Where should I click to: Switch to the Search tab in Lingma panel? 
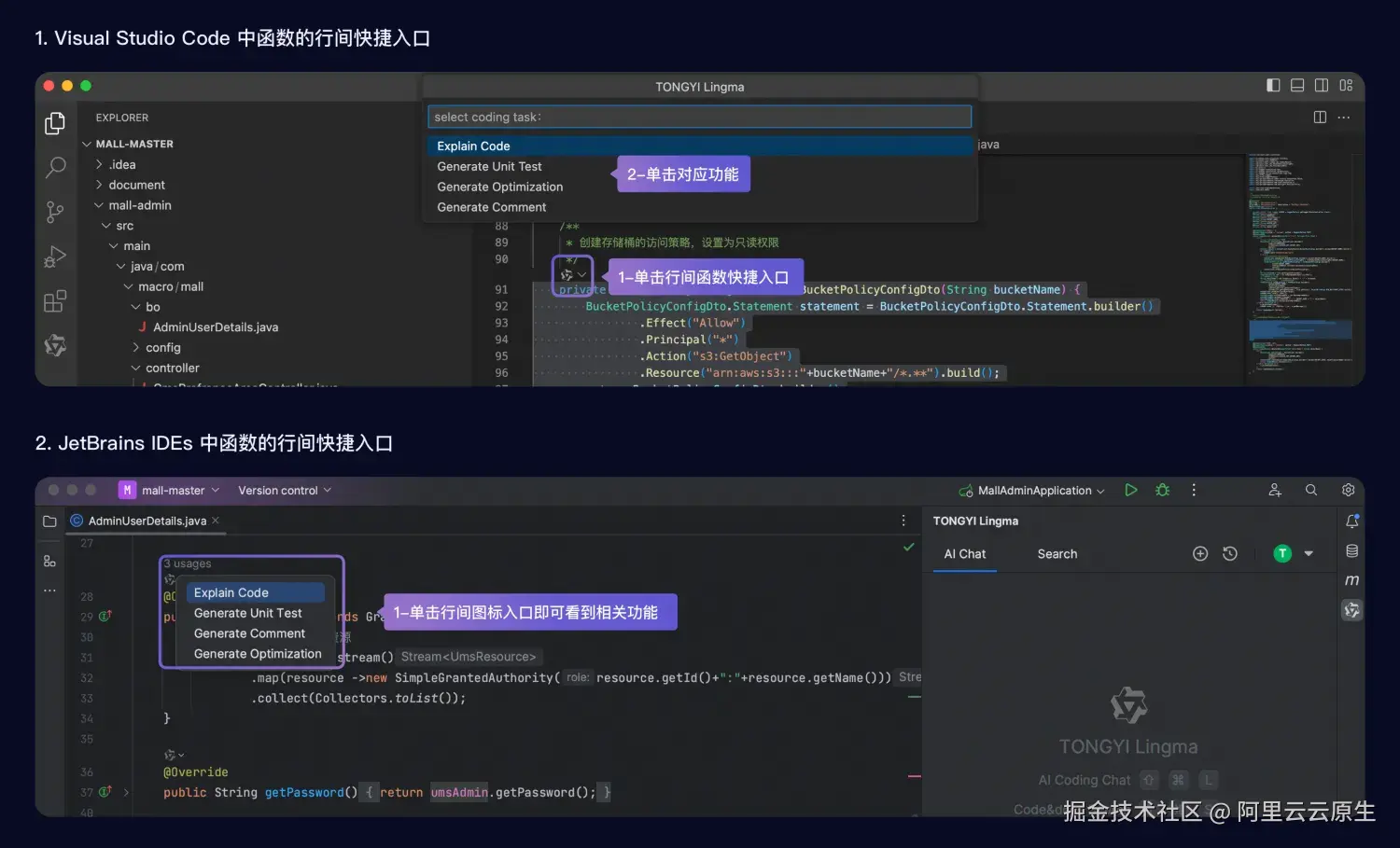coord(1057,554)
